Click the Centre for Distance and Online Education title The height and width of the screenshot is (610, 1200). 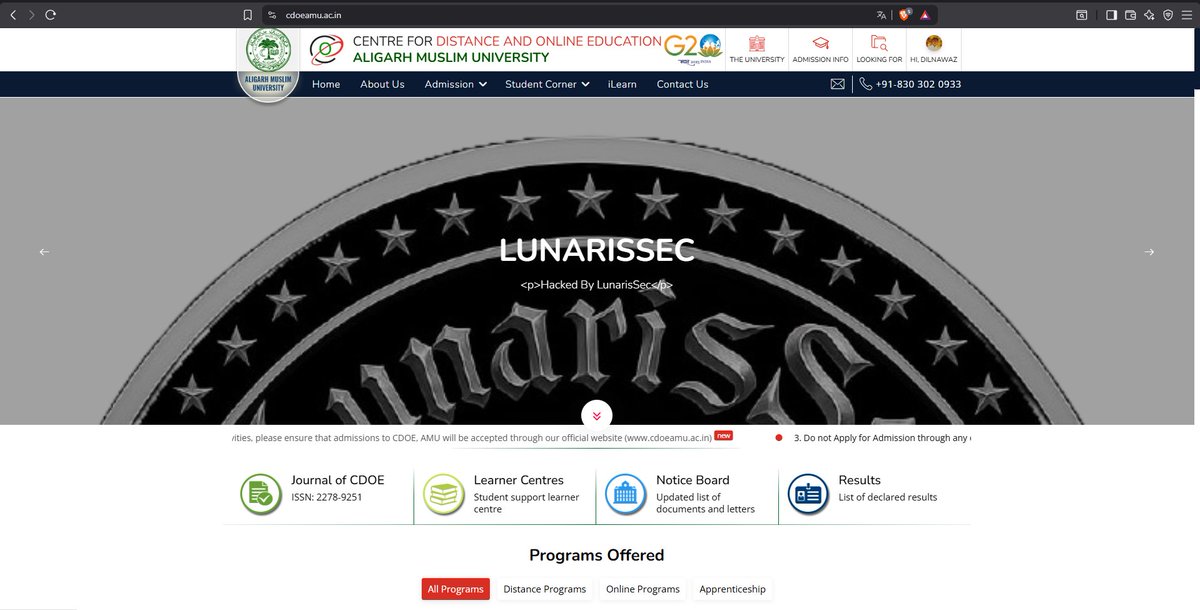coord(507,41)
